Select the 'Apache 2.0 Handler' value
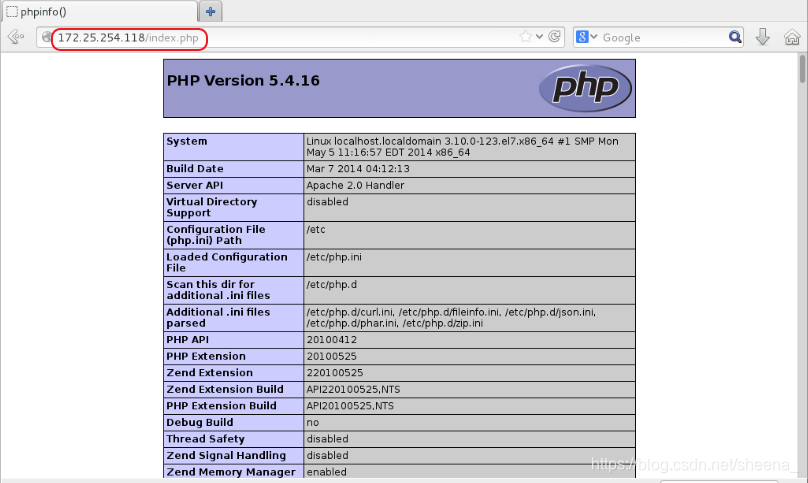Viewport: 808px width, 483px height. (356, 185)
